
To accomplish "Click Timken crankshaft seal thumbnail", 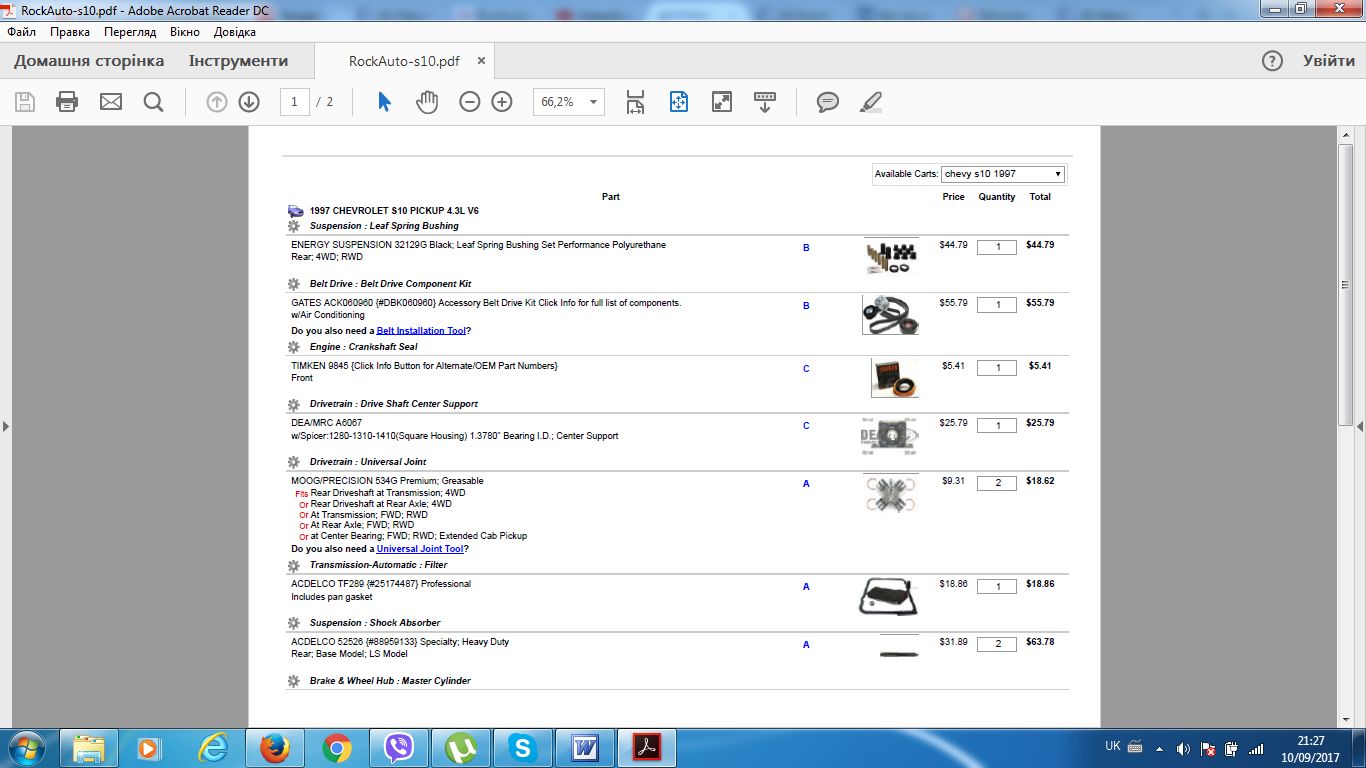I will tap(894, 378).
